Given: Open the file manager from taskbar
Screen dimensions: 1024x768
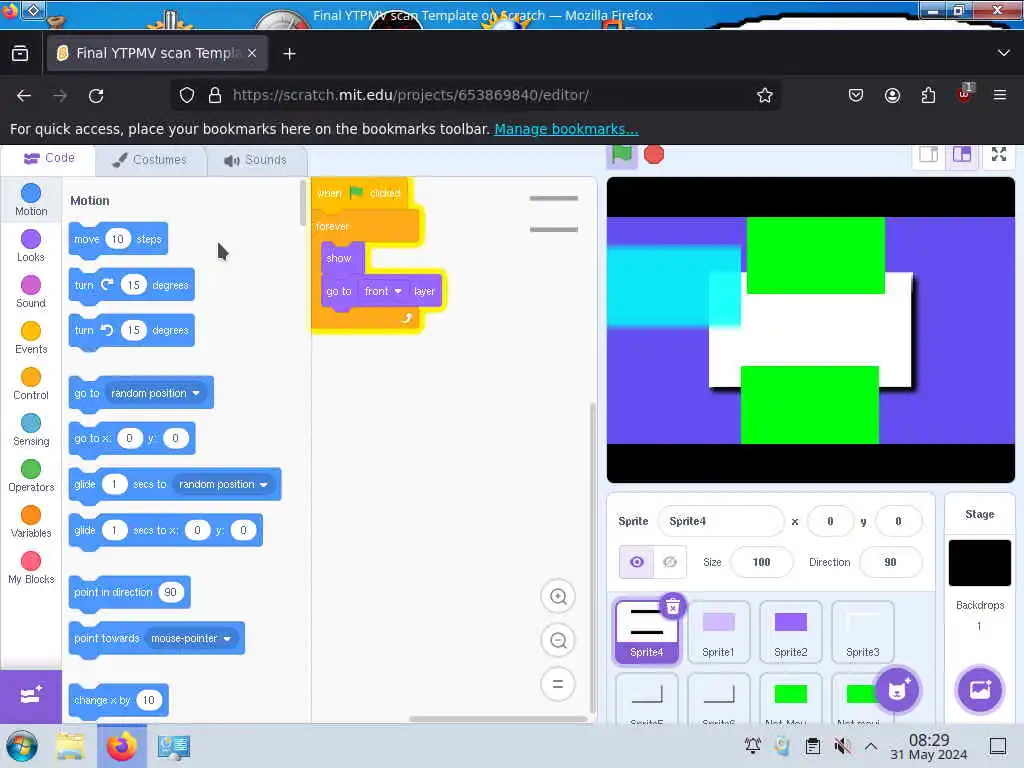Looking at the screenshot, I should click(x=70, y=746).
